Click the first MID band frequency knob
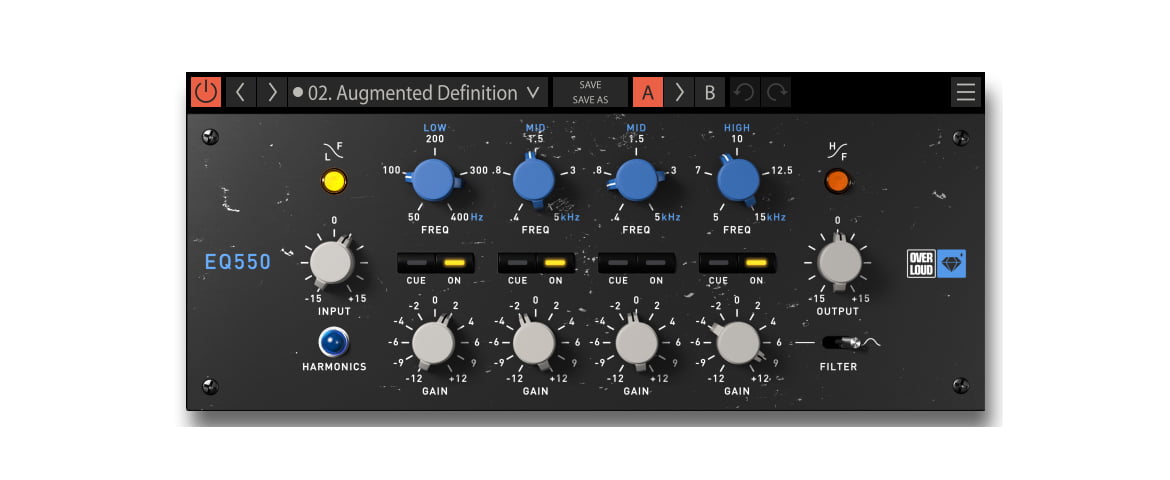1170x480 pixels. 534,180
